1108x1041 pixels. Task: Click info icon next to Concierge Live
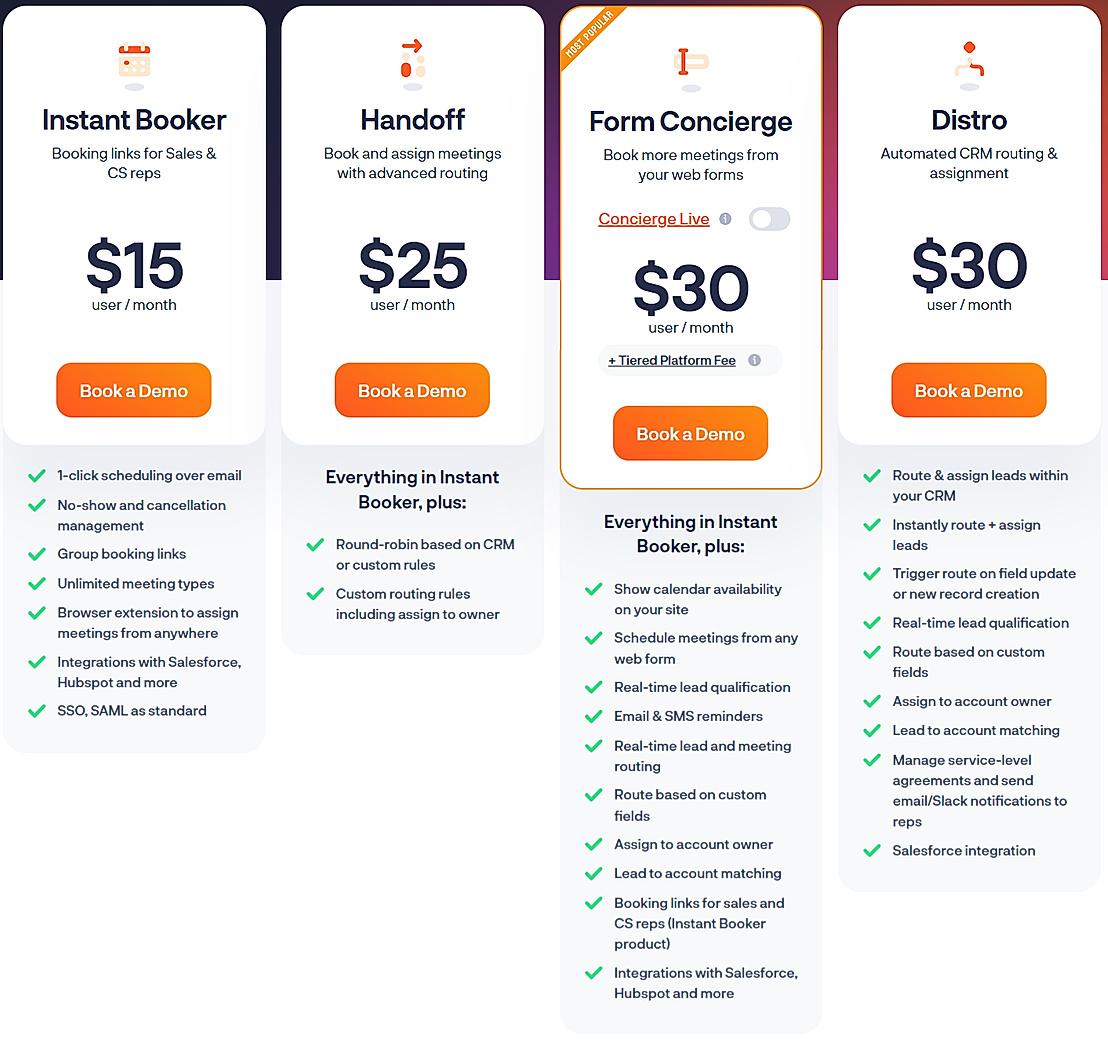(725, 219)
